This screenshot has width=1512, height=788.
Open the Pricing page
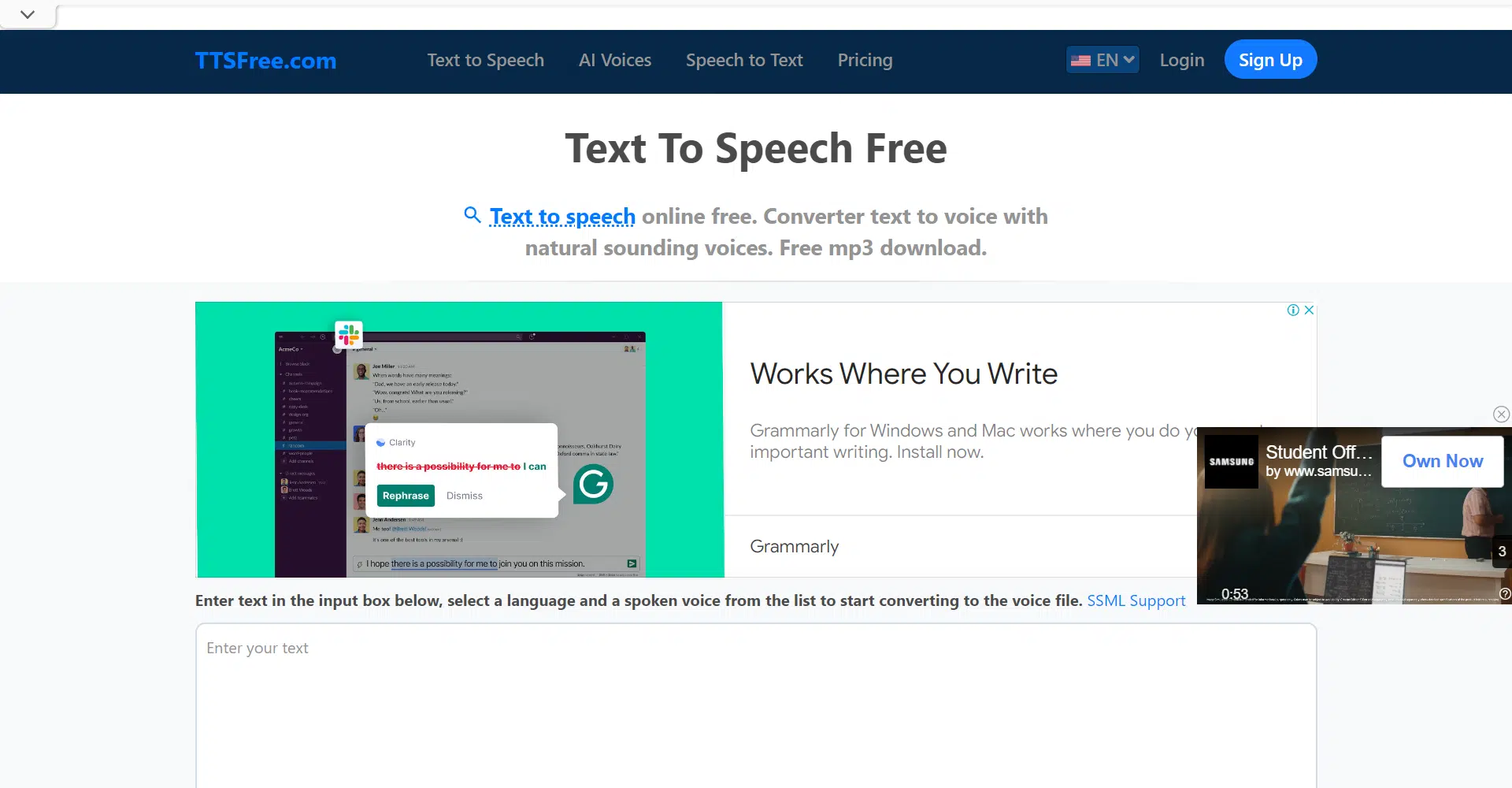[x=865, y=61]
